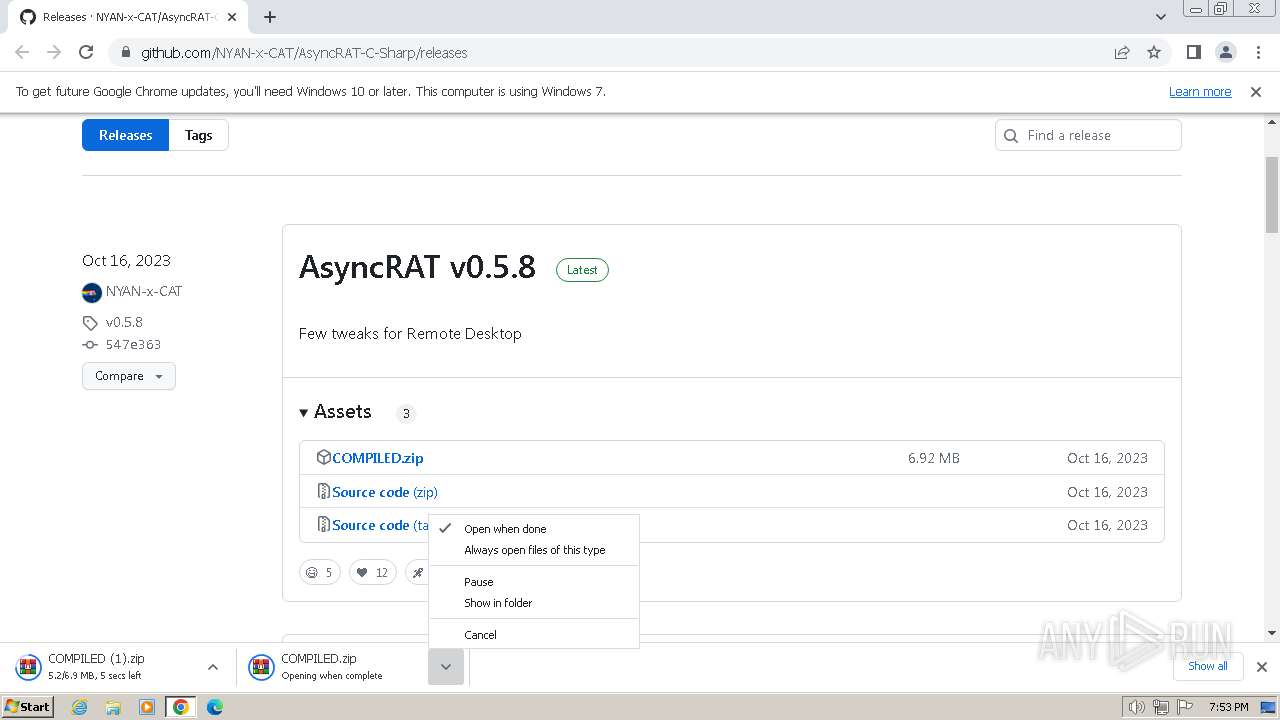Click the Chrome taskbar icon
Image resolution: width=1280 pixels, height=720 pixels.
click(181, 707)
